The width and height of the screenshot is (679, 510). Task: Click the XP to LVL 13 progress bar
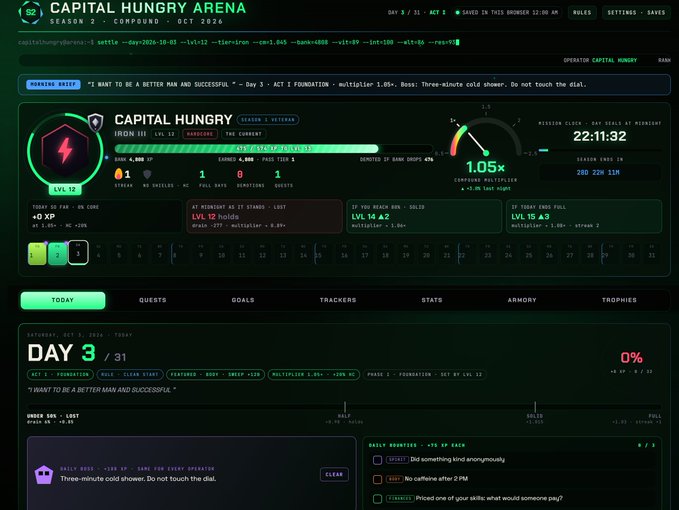pyautogui.click(x=274, y=148)
